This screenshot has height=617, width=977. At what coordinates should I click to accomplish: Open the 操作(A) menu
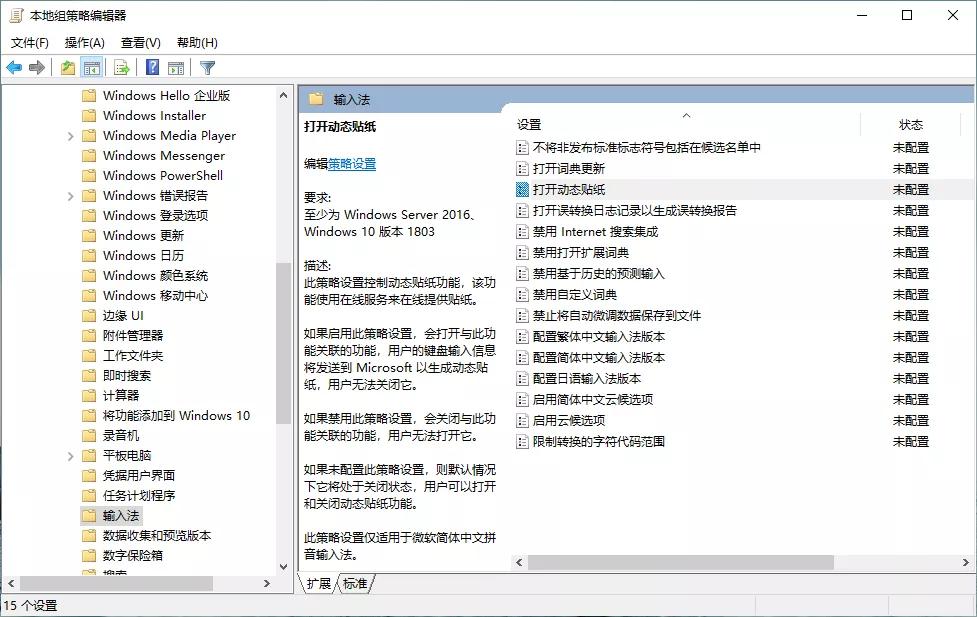(x=86, y=42)
